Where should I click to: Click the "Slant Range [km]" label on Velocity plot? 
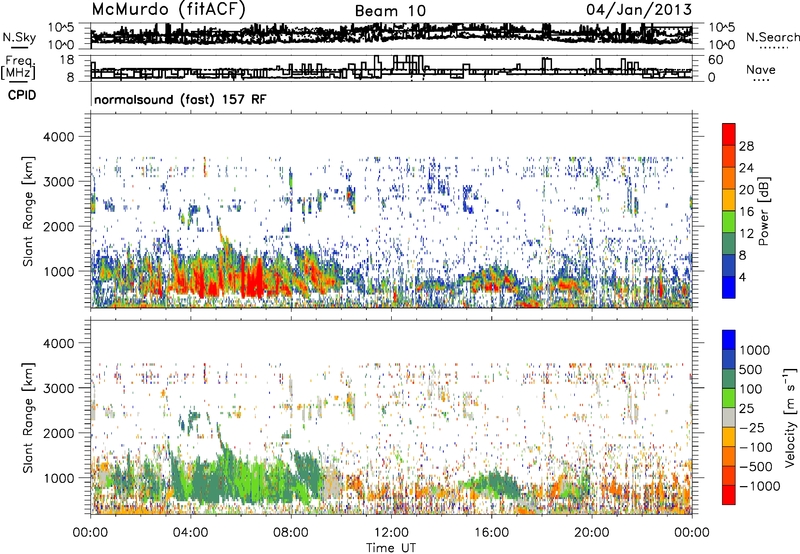pos(29,417)
